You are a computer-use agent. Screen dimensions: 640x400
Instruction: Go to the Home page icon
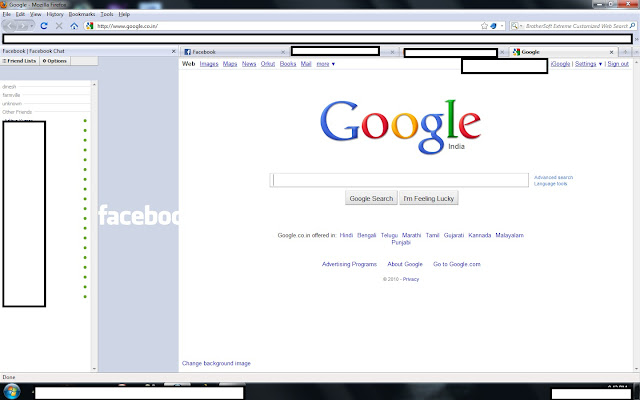tap(74, 26)
